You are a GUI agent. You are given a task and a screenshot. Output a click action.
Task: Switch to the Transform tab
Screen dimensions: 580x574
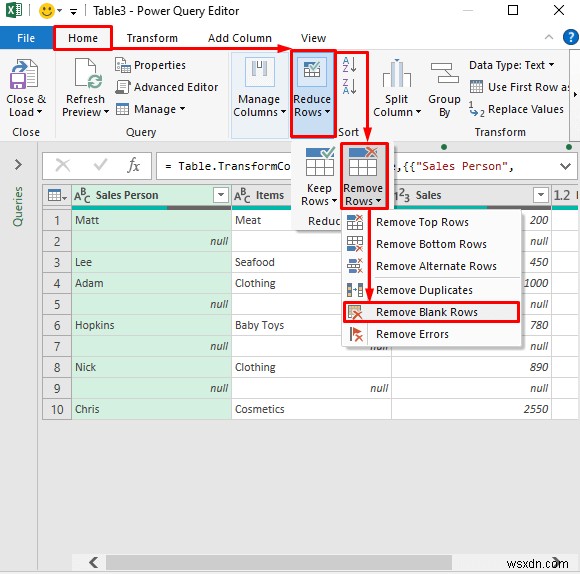[x=152, y=38]
